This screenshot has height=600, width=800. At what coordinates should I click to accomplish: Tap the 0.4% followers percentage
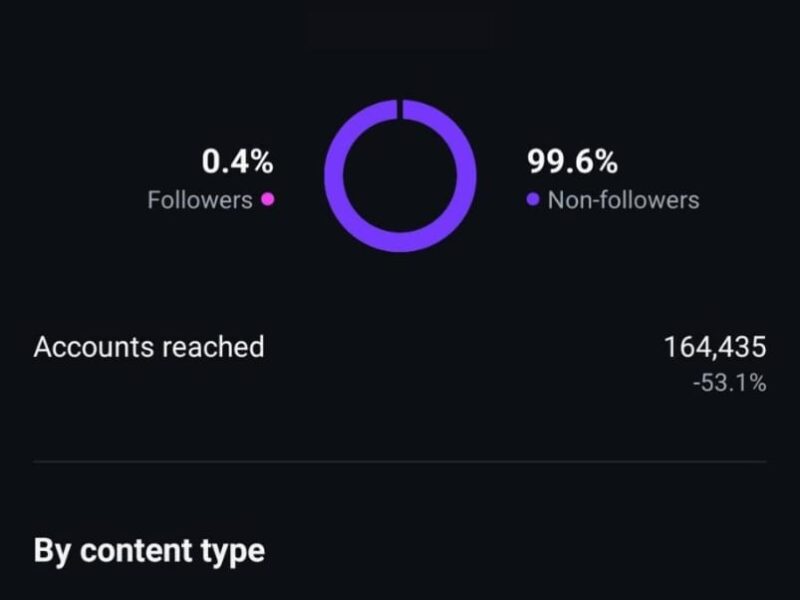pos(237,161)
